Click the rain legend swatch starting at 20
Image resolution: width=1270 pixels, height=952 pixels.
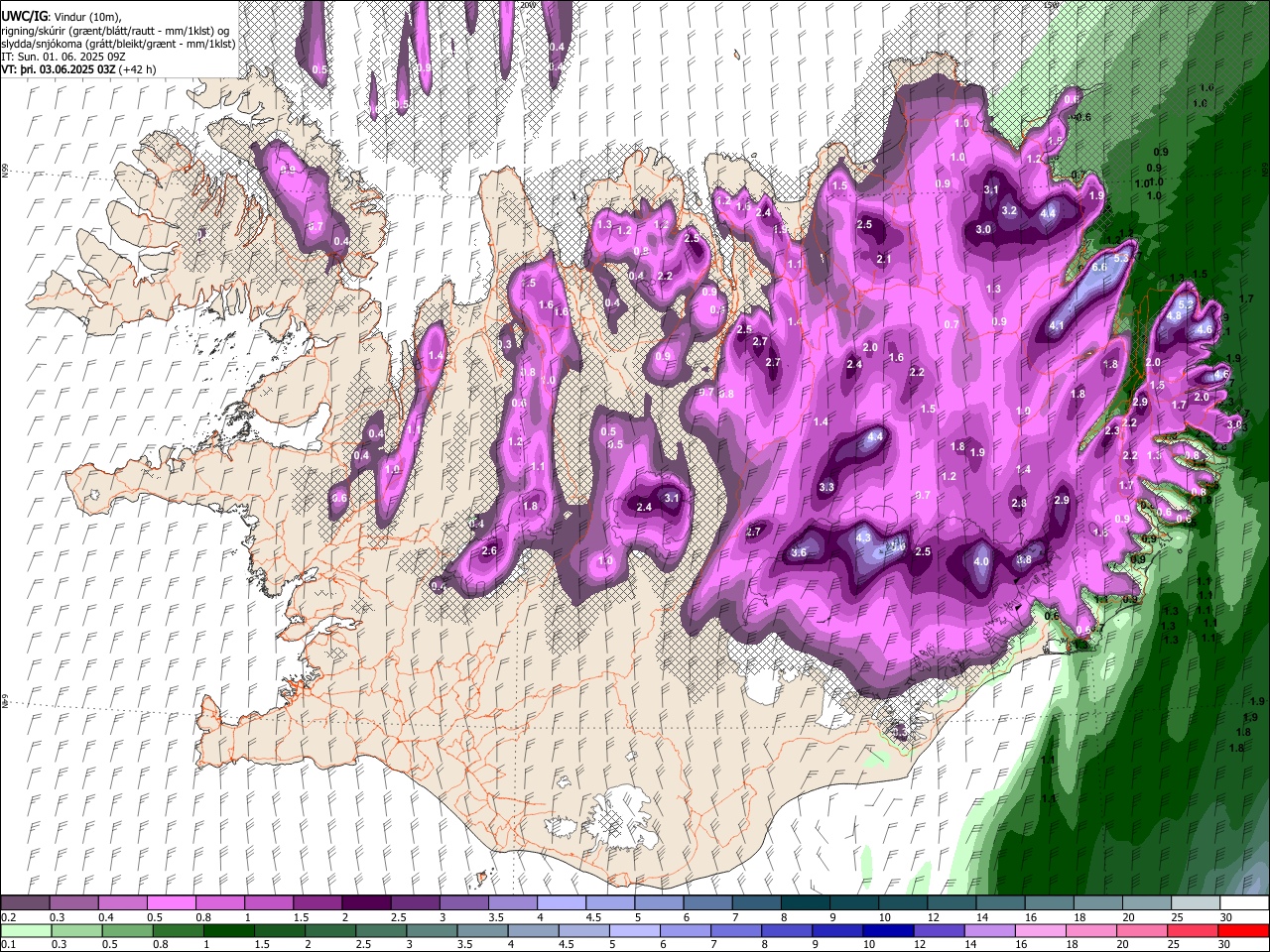[x=1141, y=931]
